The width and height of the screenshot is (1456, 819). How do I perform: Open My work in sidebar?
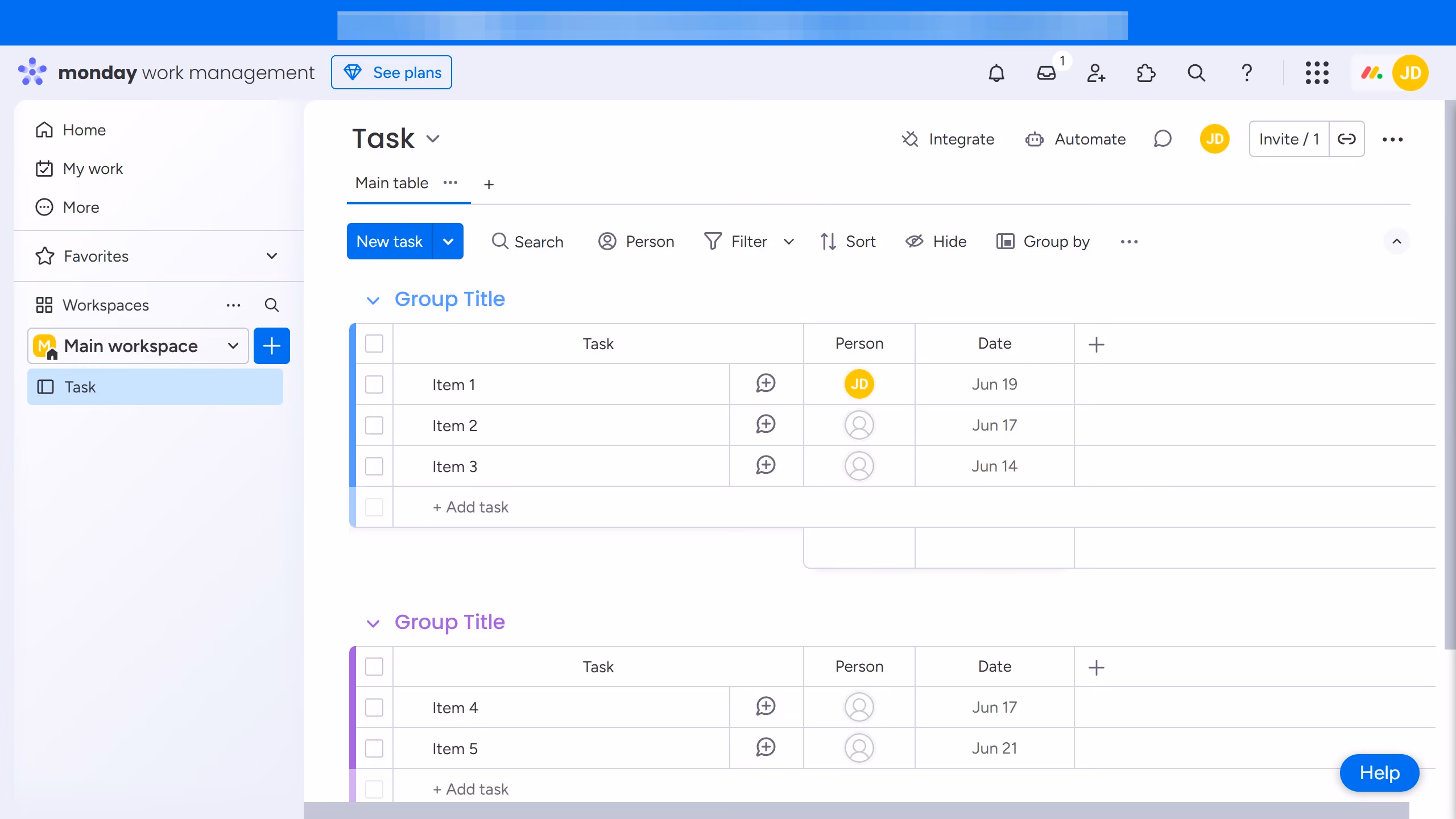click(x=79, y=168)
